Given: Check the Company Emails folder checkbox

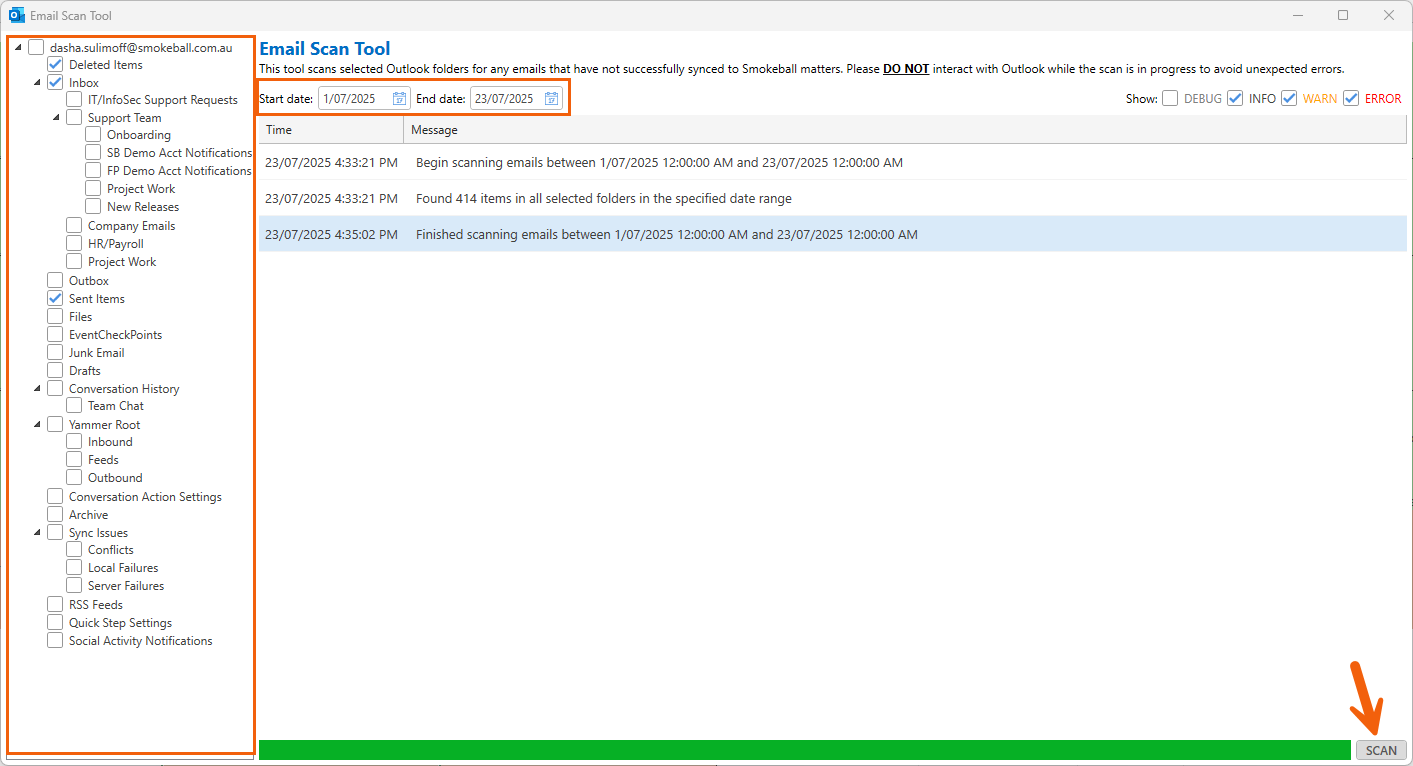Looking at the screenshot, I should click(74, 226).
